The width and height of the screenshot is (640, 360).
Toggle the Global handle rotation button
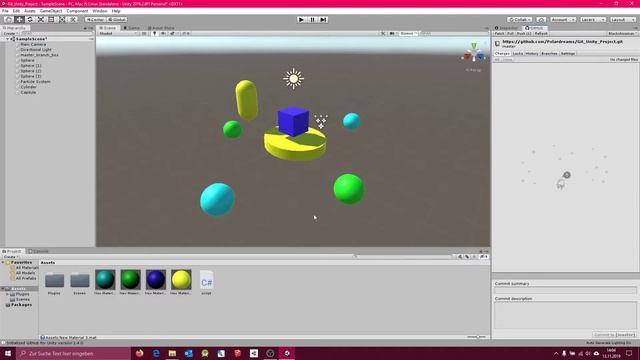(x=117, y=20)
